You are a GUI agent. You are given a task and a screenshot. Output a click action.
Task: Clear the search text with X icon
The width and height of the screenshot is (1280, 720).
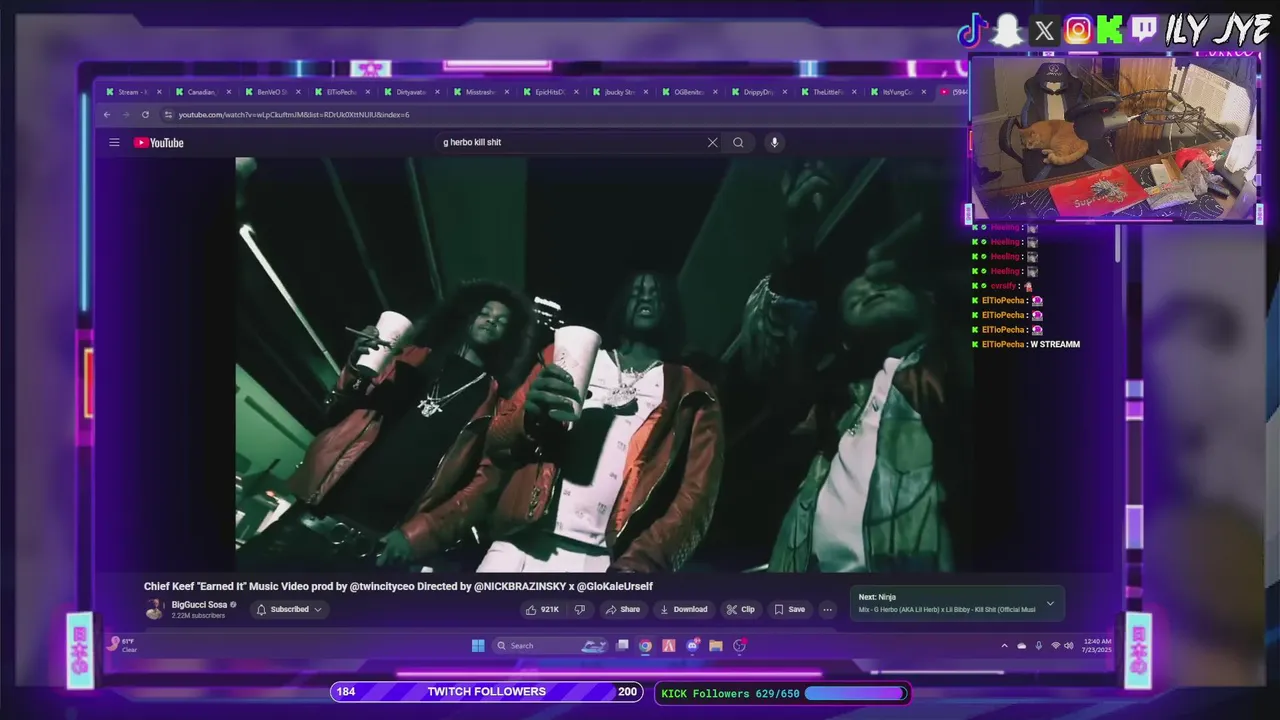point(712,142)
